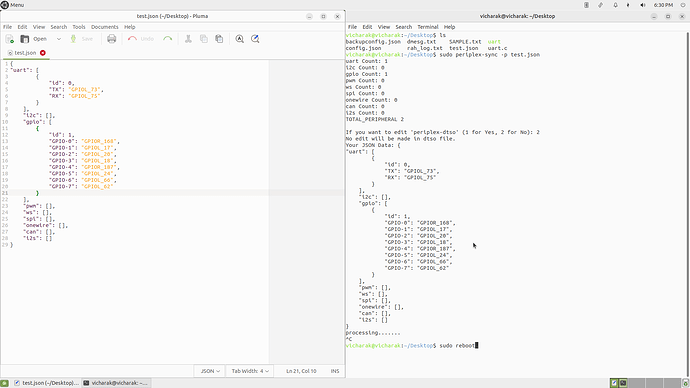The height and width of the screenshot is (388, 690).
Task: Click the Copy icon in toolbar
Action: click(x=203, y=39)
